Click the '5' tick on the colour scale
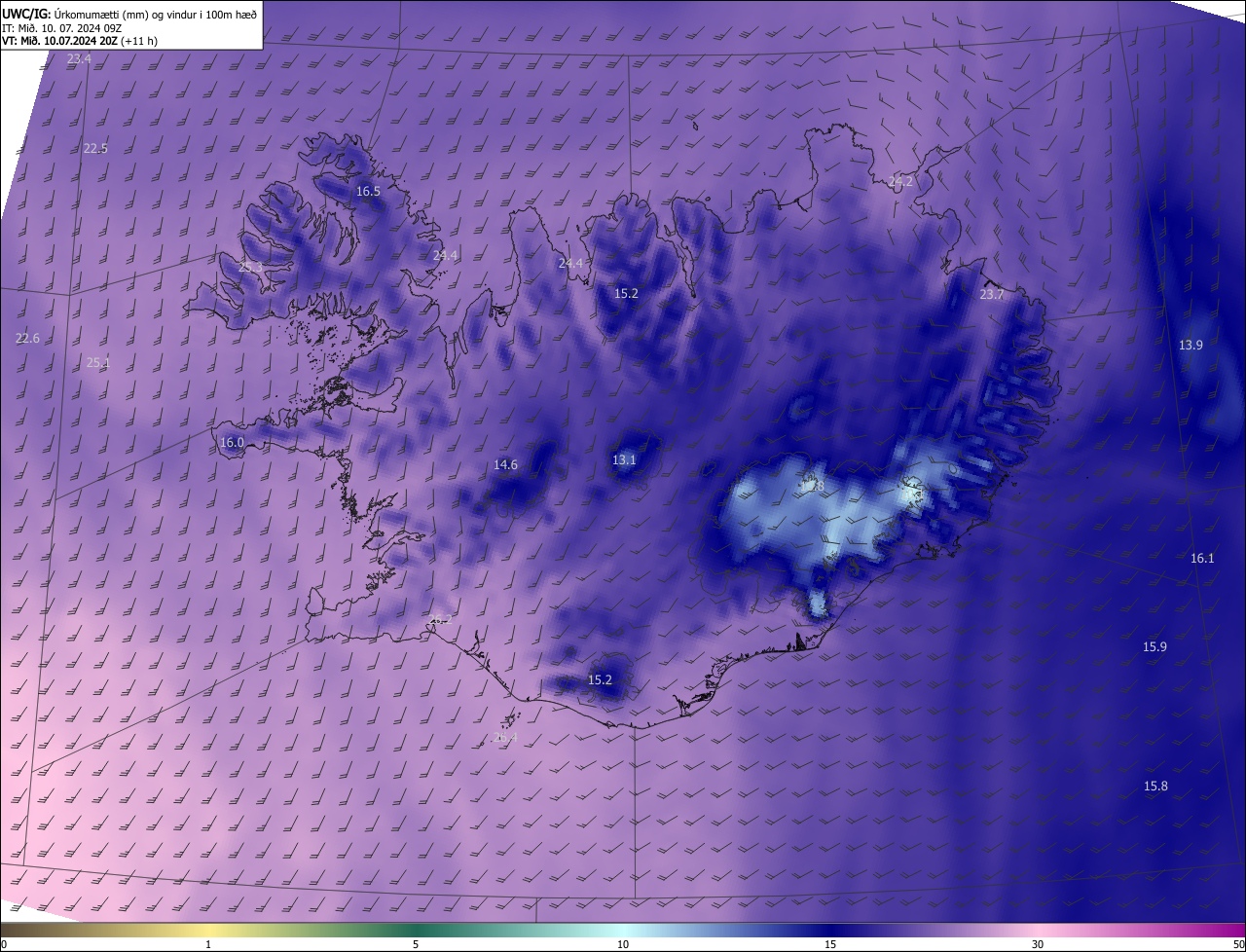Screen dimensions: 1246x952 [x=416, y=944]
